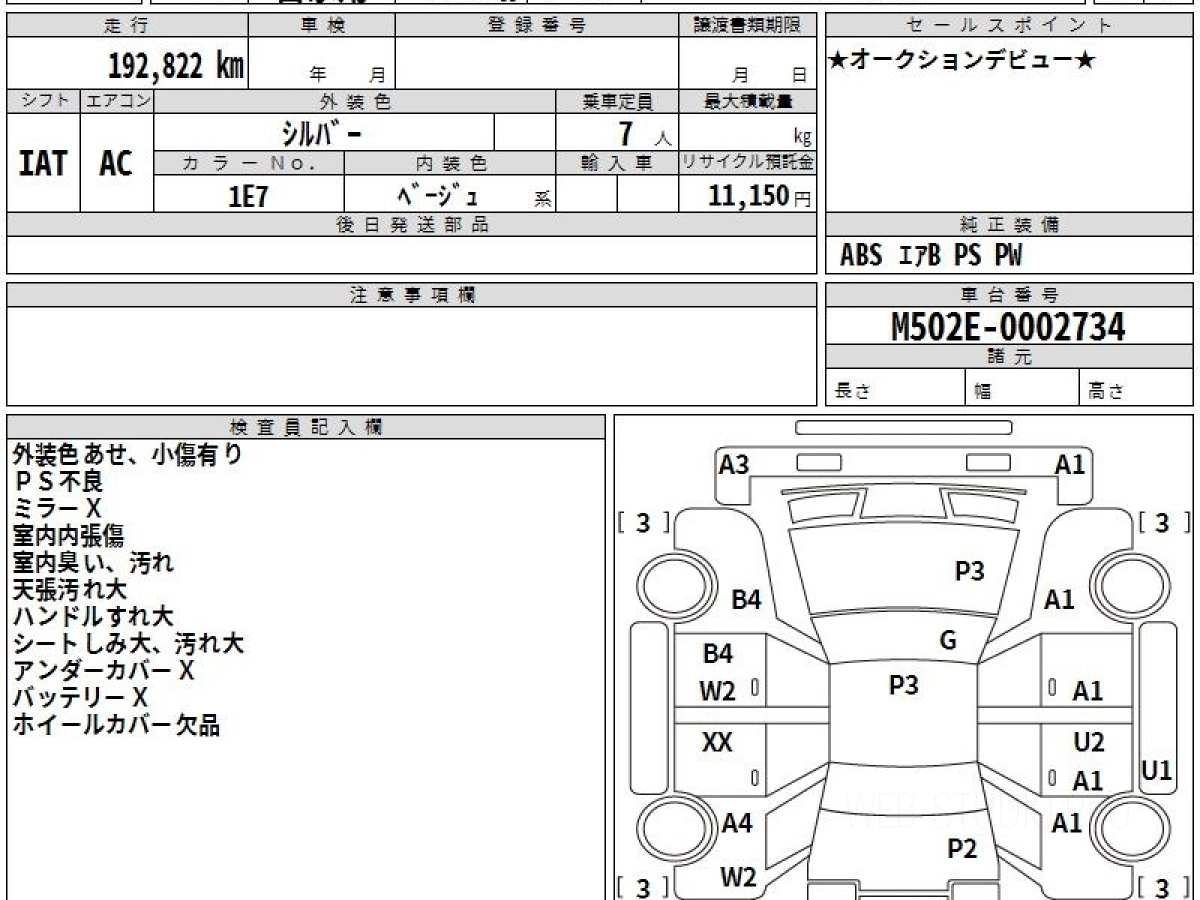Image resolution: width=1200 pixels, height=900 pixels.
Task: Select the 室内内張傷 note line
Action: point(68,536)
